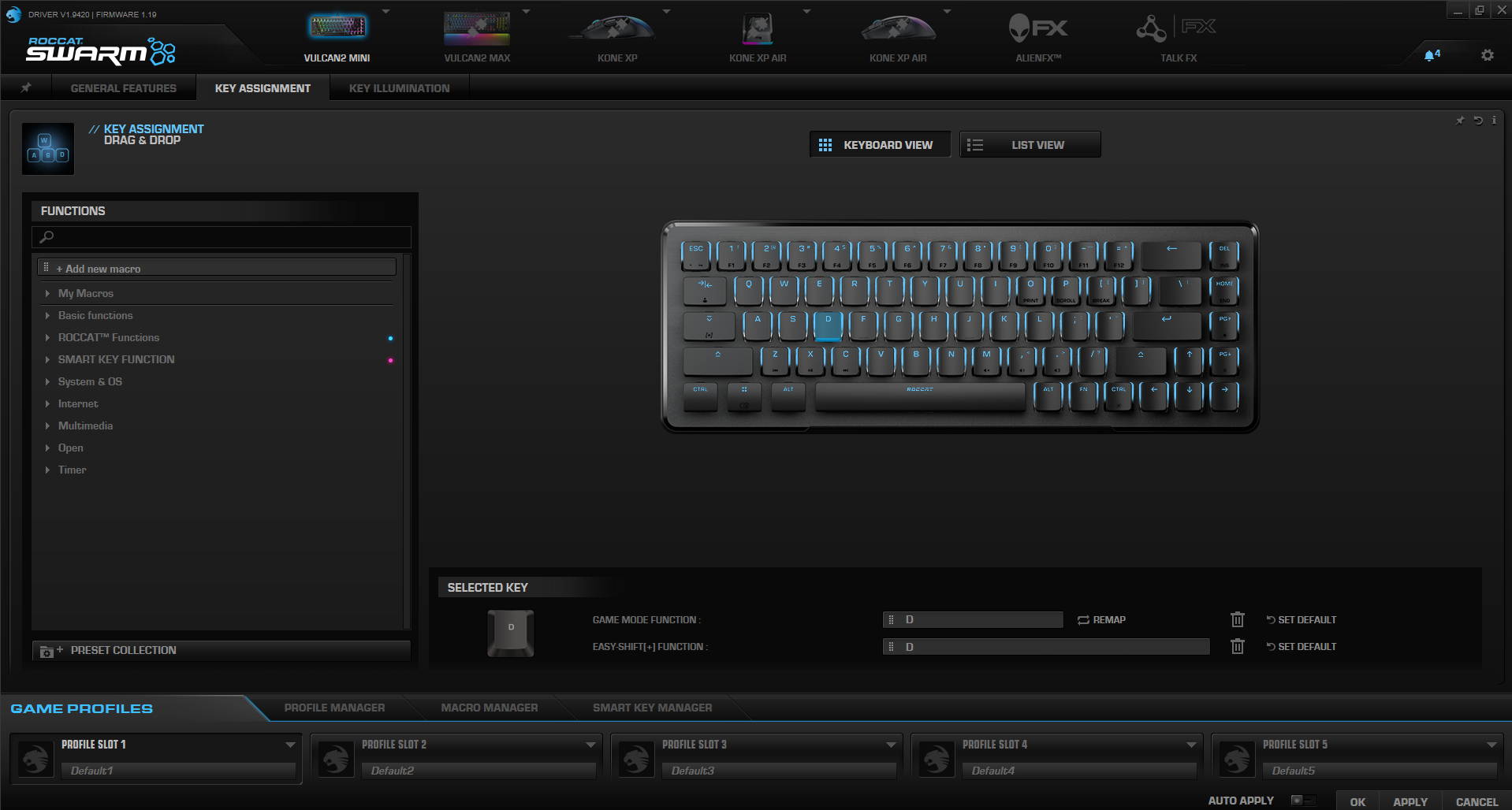Click the info icon at panel top right
The width and height of the screenshot is (1512, 810).
[1494, 121]
